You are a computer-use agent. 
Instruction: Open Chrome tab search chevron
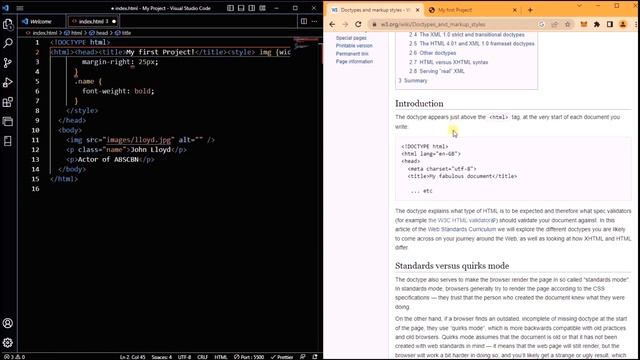tap(579, 6)
